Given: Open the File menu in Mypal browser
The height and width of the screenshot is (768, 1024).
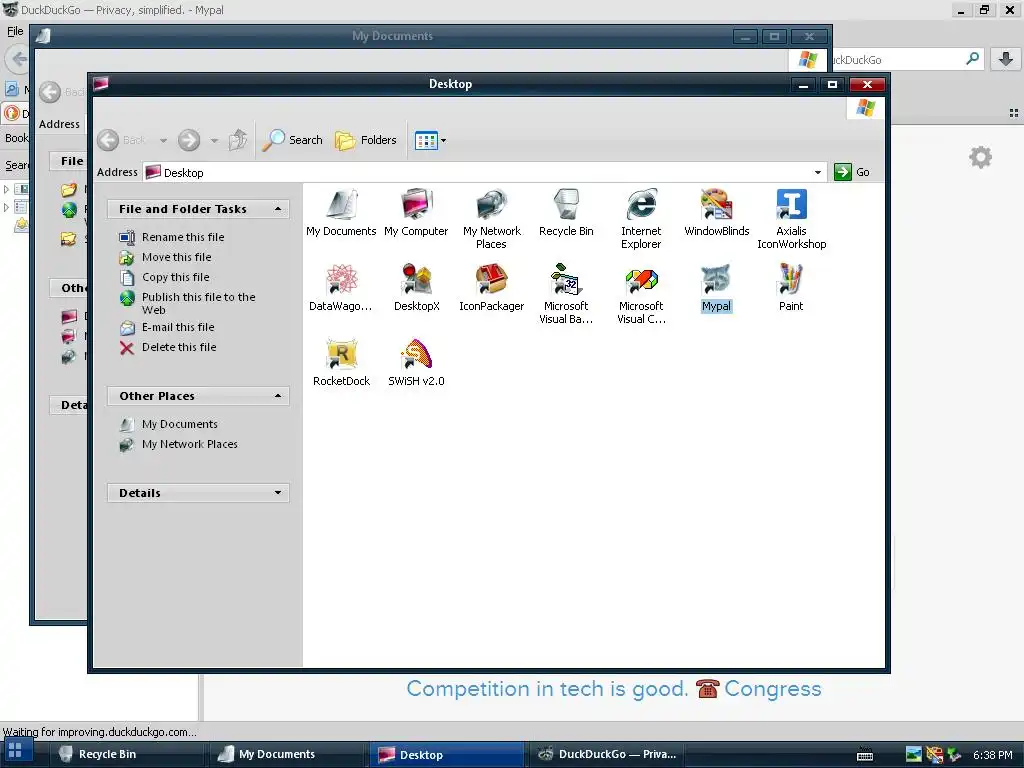Looking at the screenshot, I should point(14,31).
